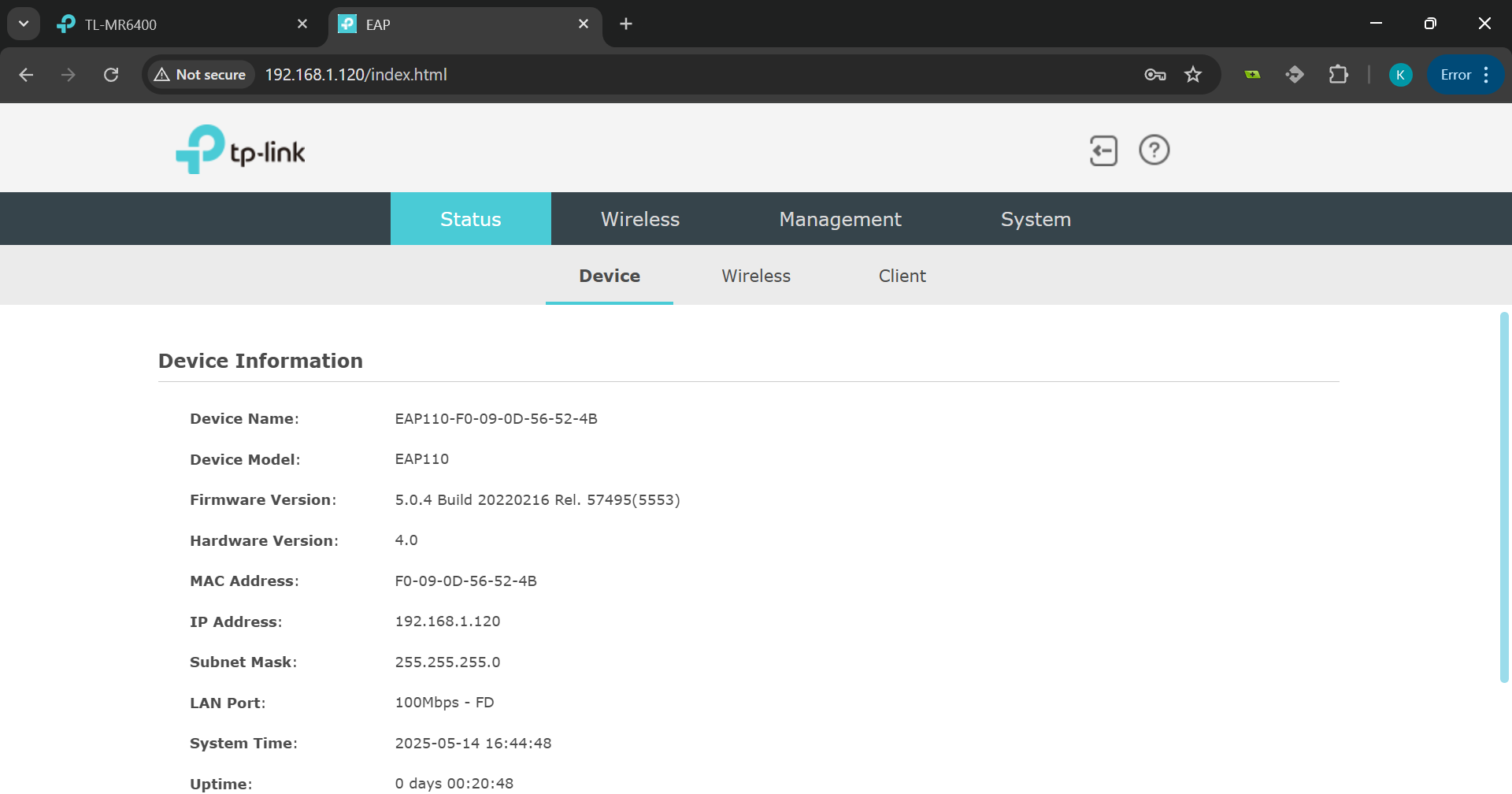Restore down the browser window
The width and height of the screenshot is (1512, 794).
1431,24
